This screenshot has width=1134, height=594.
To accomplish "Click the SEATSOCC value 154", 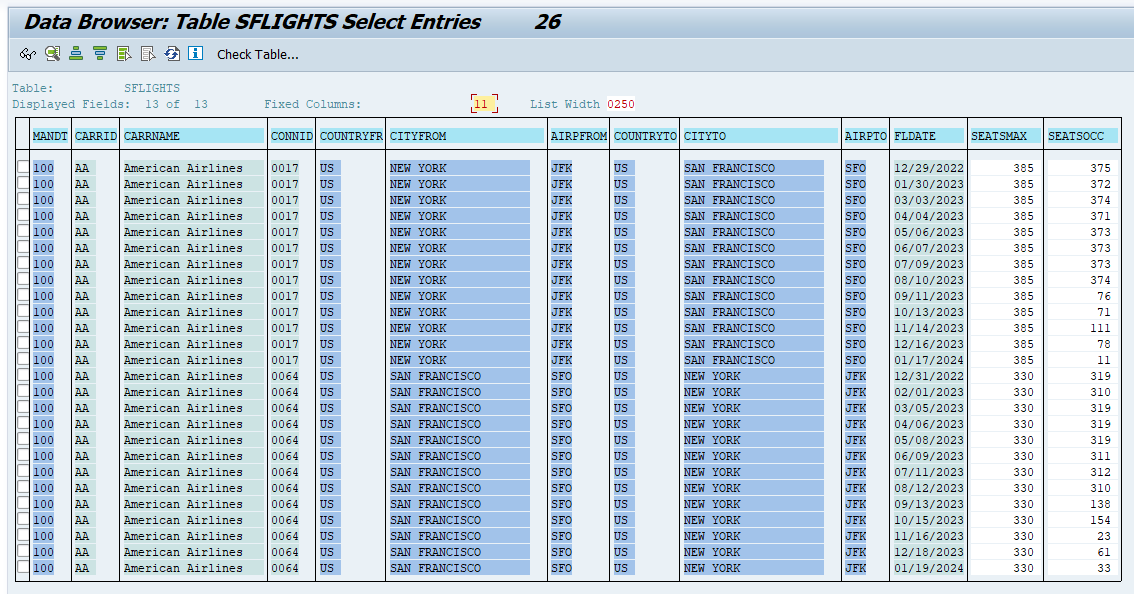I will [1100, 520].
